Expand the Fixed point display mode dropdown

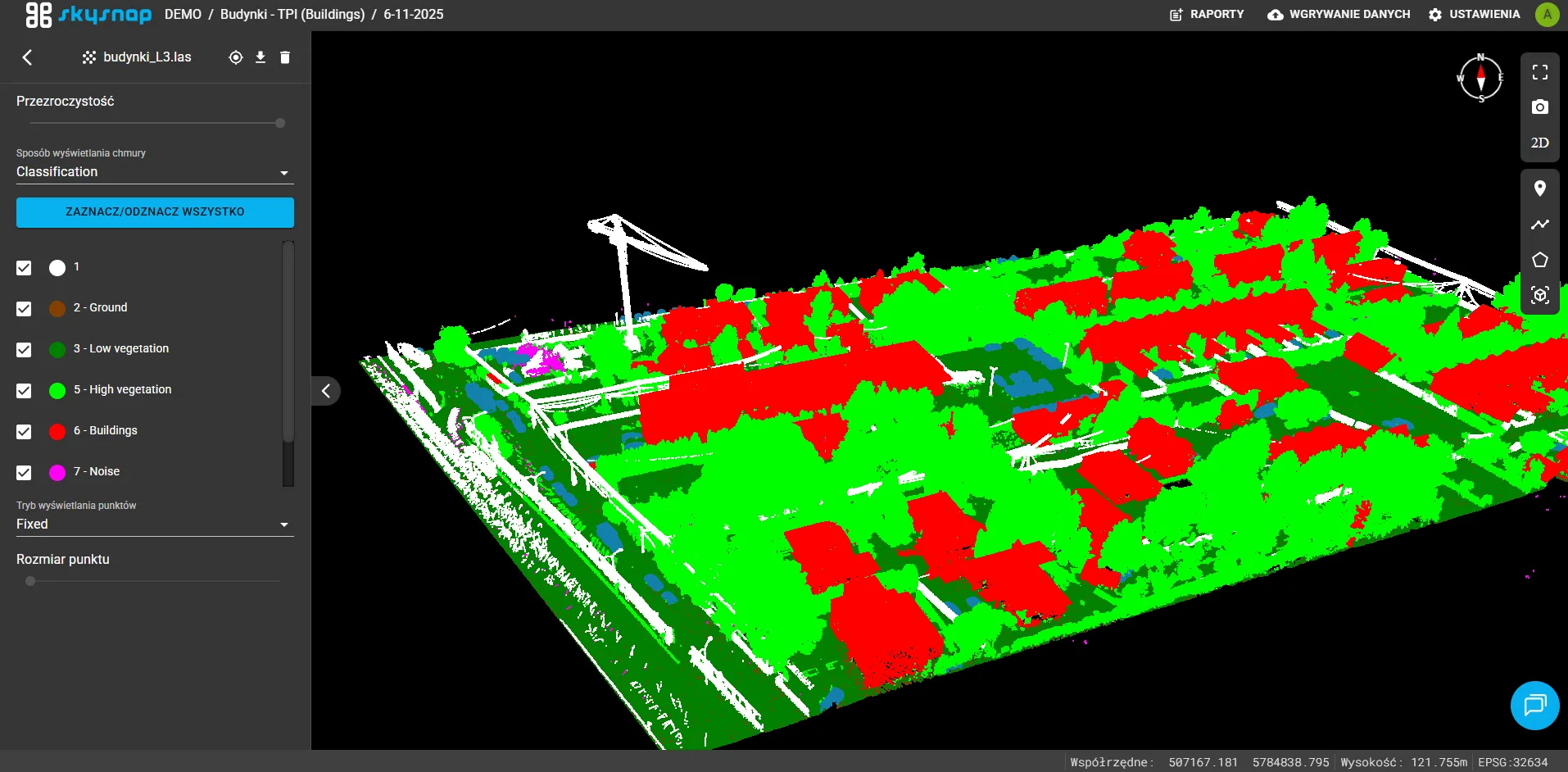pyautogui.click(x=154, y=525)
